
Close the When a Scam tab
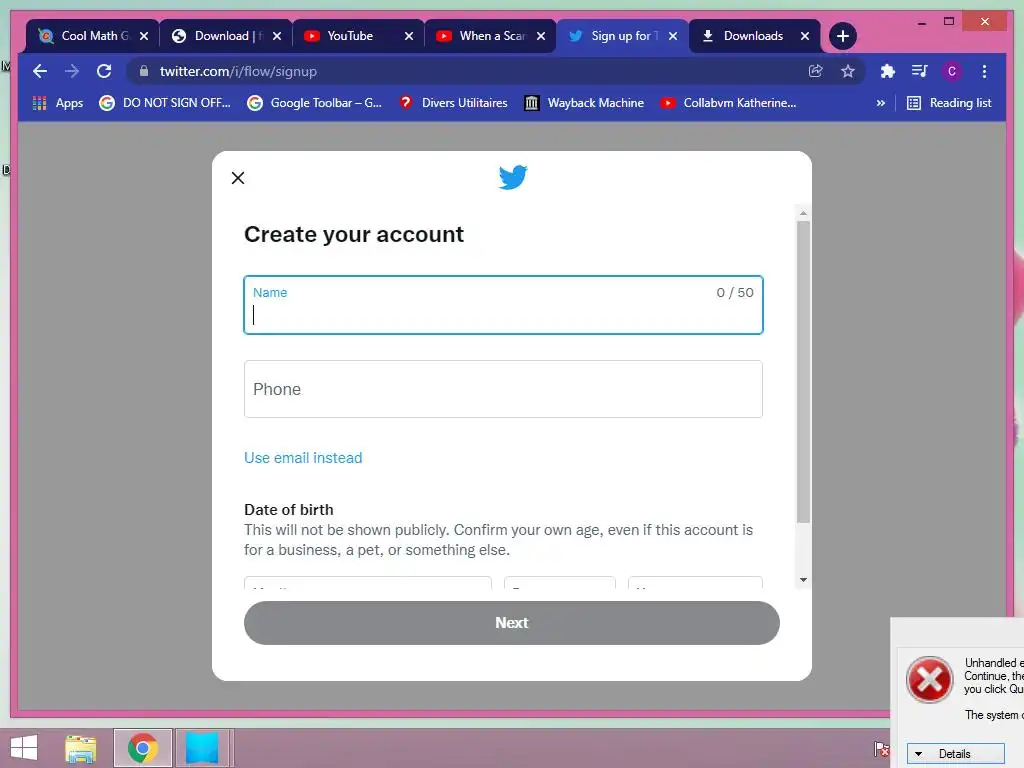point(541,36)
